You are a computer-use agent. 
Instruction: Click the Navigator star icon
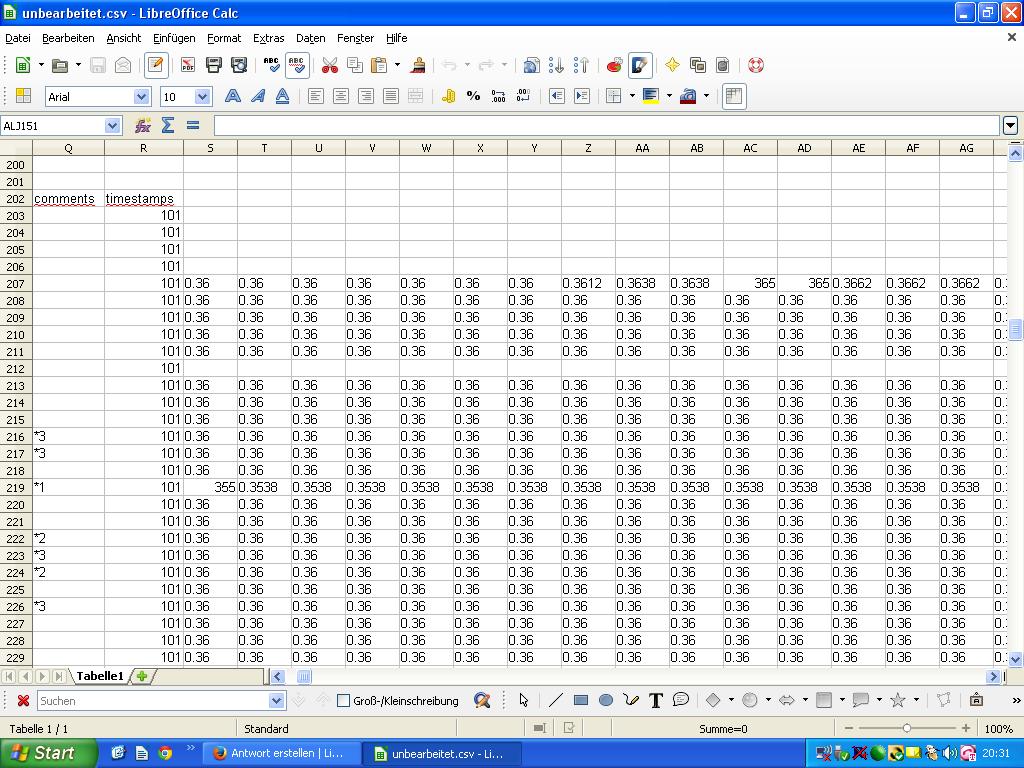point(672,65)
